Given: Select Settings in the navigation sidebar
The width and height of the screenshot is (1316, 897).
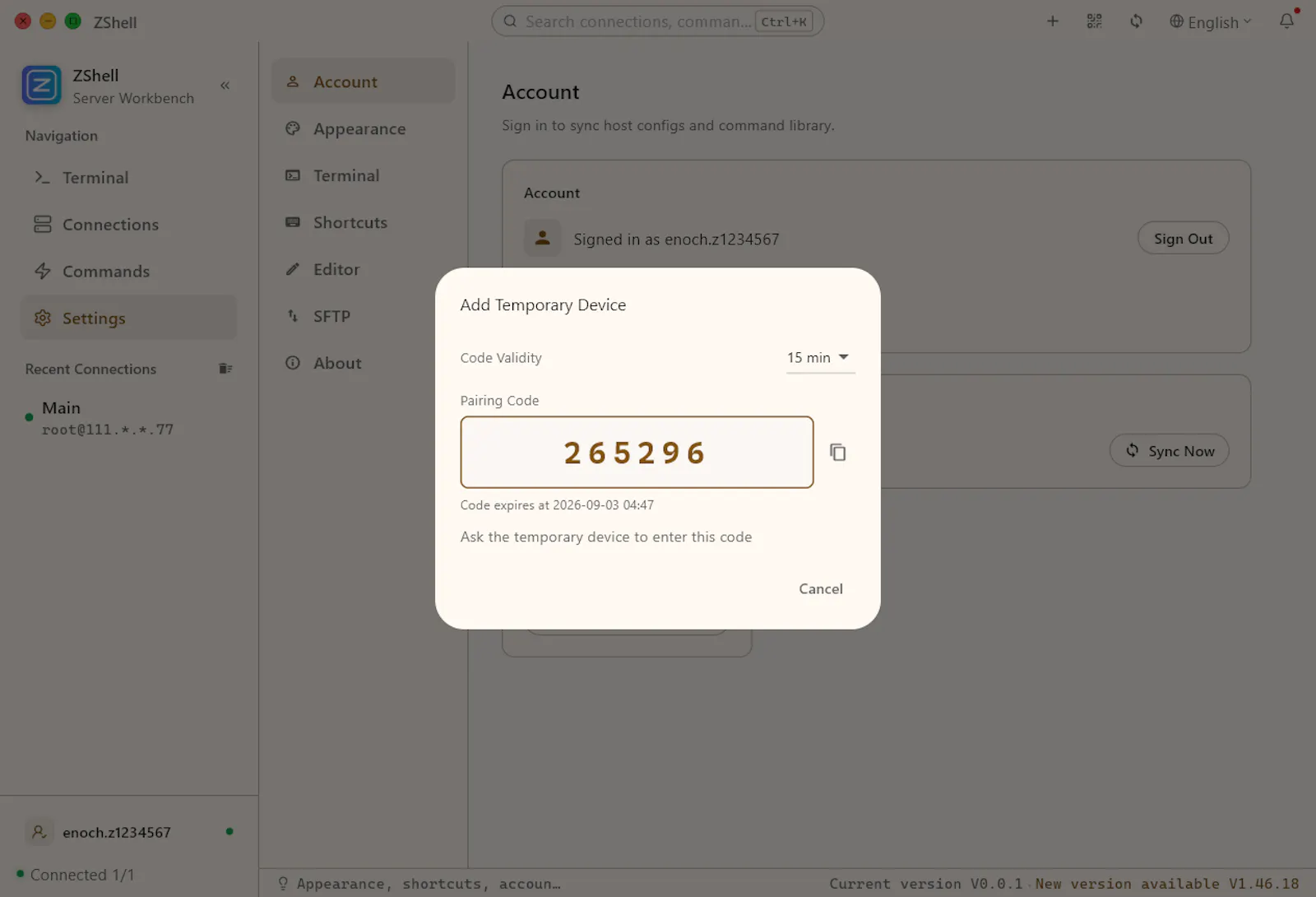Looking at the screenshot, I should [x=128, y=318].
